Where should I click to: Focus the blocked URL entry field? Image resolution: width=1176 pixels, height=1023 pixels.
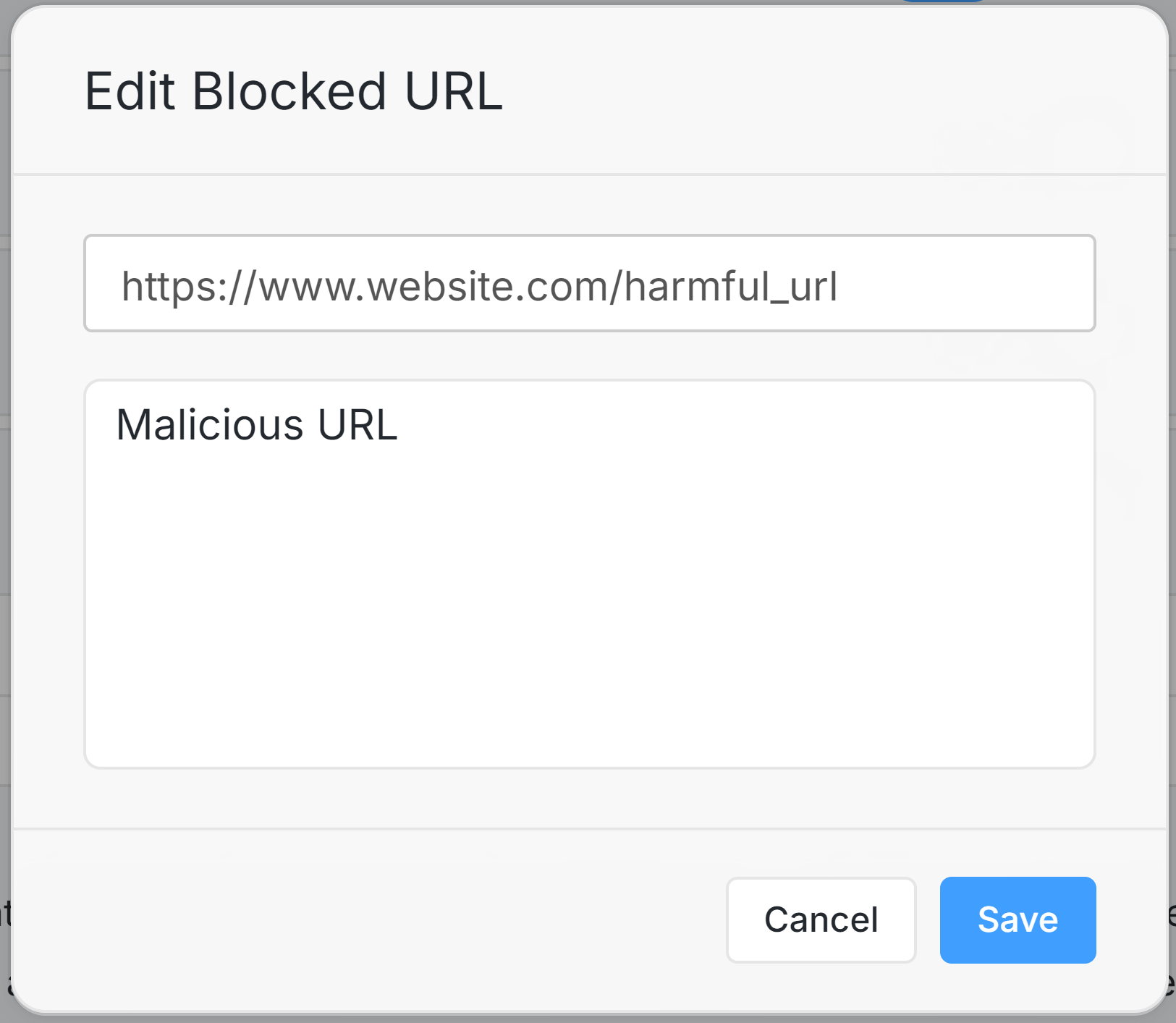click(x=588, y=283)
